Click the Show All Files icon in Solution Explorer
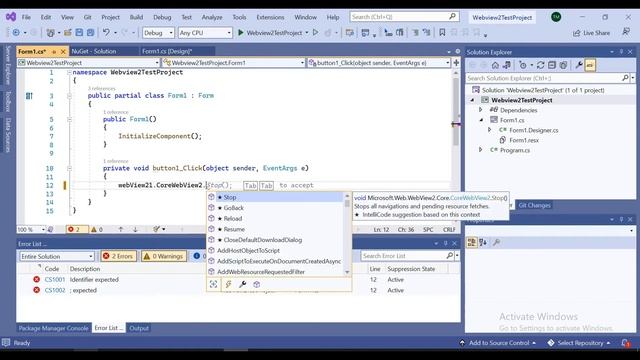Image resolution: width=640 pixels, height=360 pixels. point(563,65)
